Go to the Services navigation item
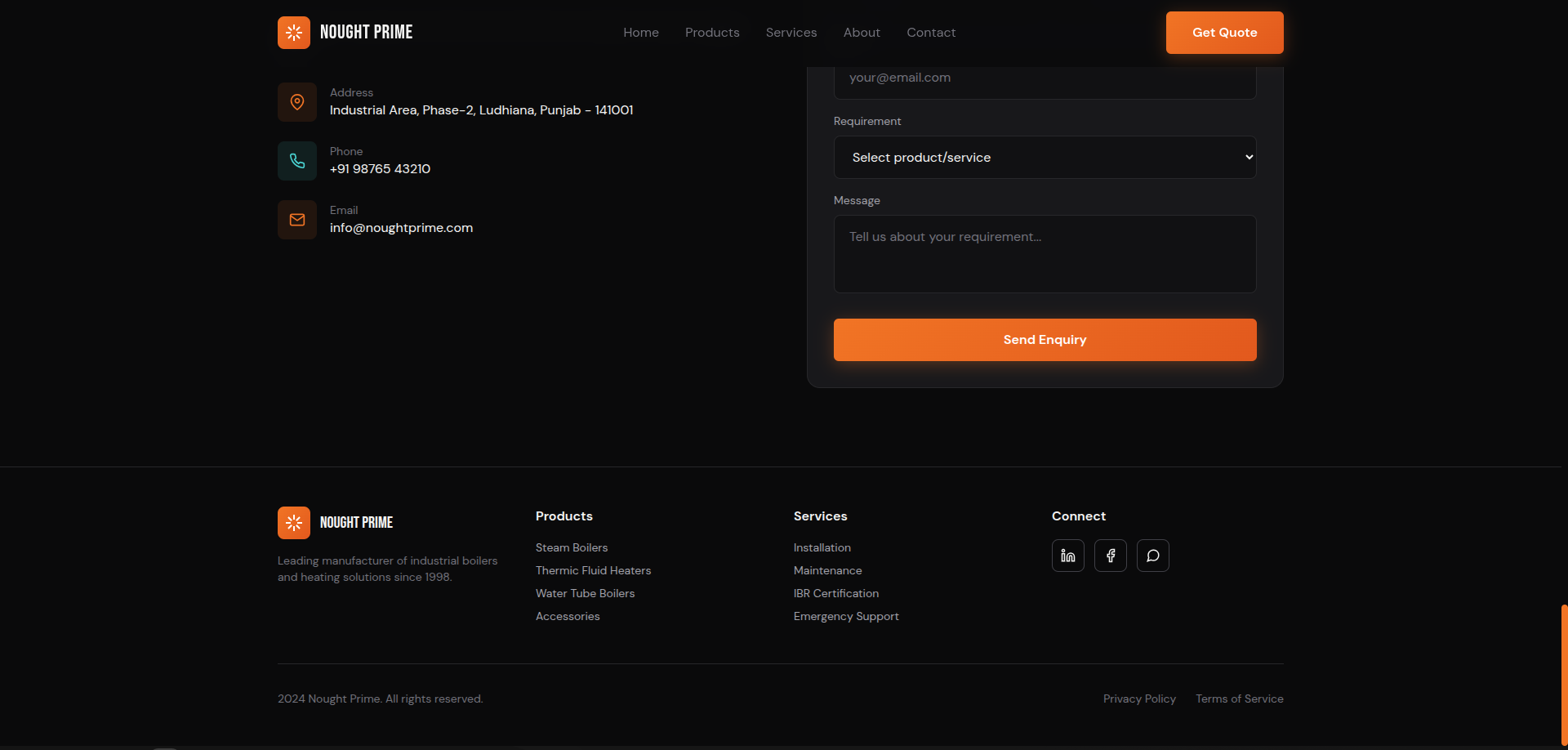The height and width of the screenshot is (750, 1568). pyautogui.click(x=791, y=33)
